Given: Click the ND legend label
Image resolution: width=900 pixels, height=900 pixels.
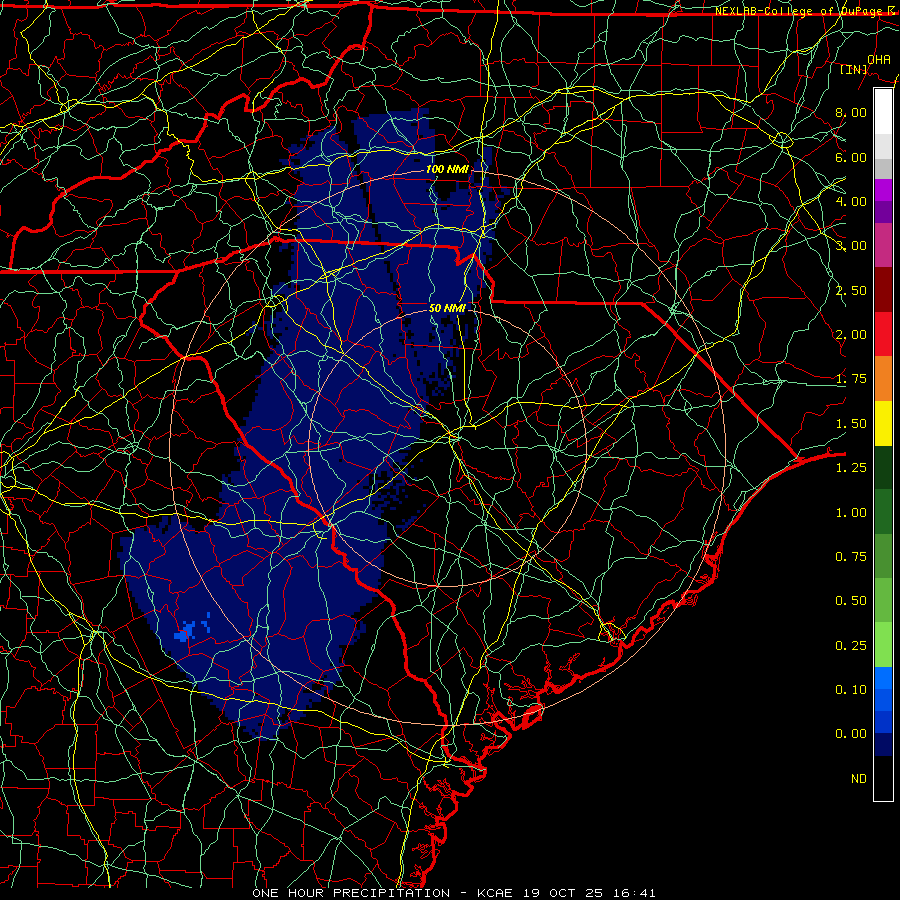Looking at the screenshot, I should [859, 779].
